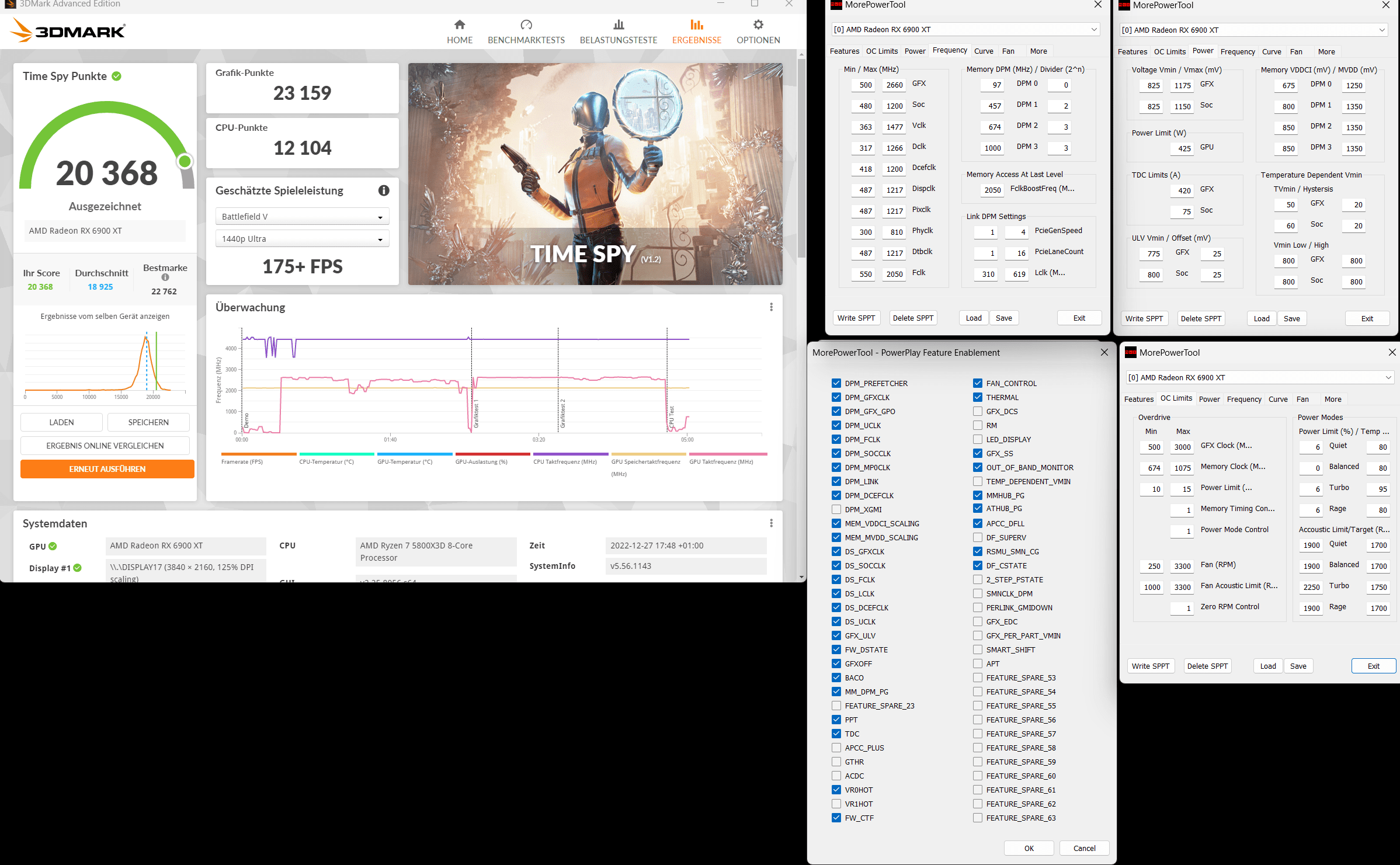Click the 3DMark logo

point(68,30)
